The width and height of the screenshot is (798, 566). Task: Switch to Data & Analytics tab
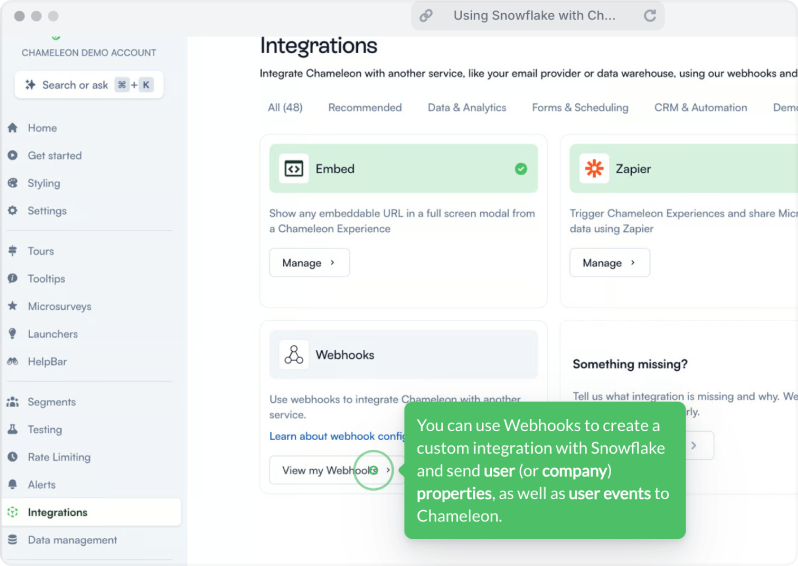(467, 107)
